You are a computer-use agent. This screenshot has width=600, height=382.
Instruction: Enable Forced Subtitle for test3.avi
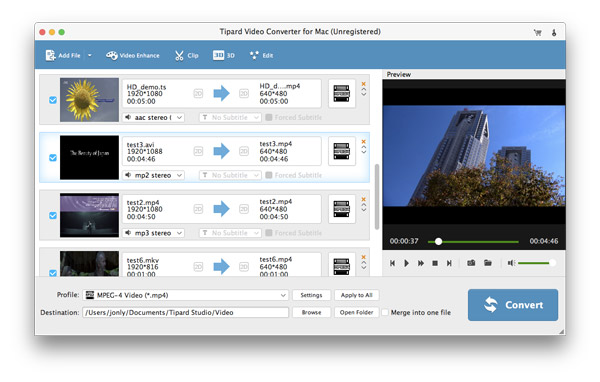coord(269,175)
